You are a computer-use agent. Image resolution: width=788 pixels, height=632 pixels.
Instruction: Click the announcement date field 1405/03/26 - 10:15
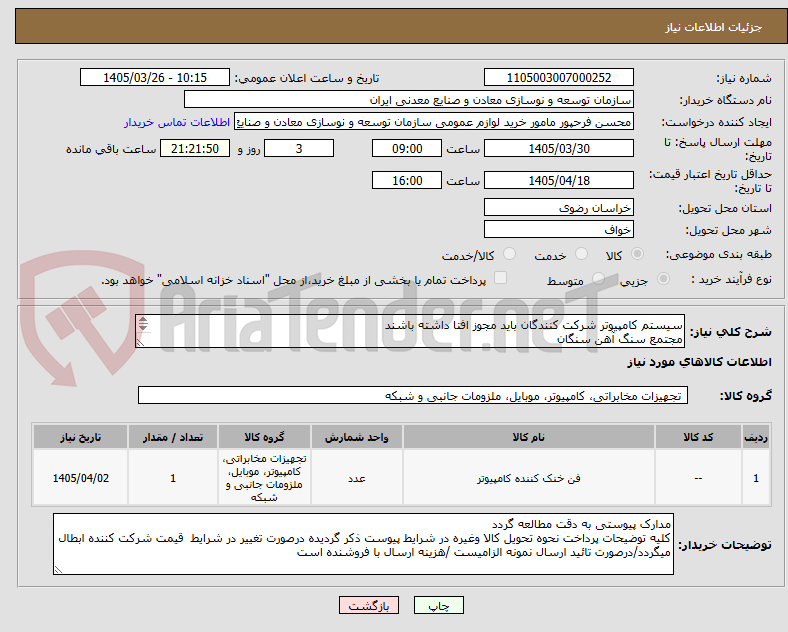coord(155,77)
